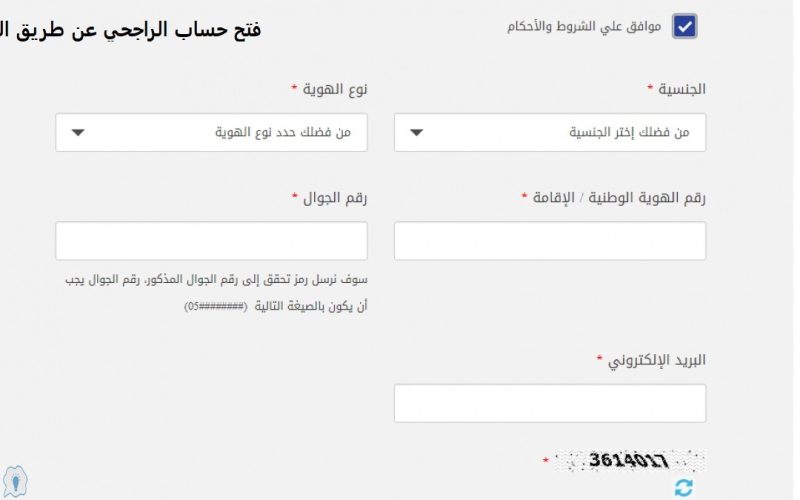Click the نوع الهوية field label
This screenshot has height=500, width=800.
coord(335,89)
